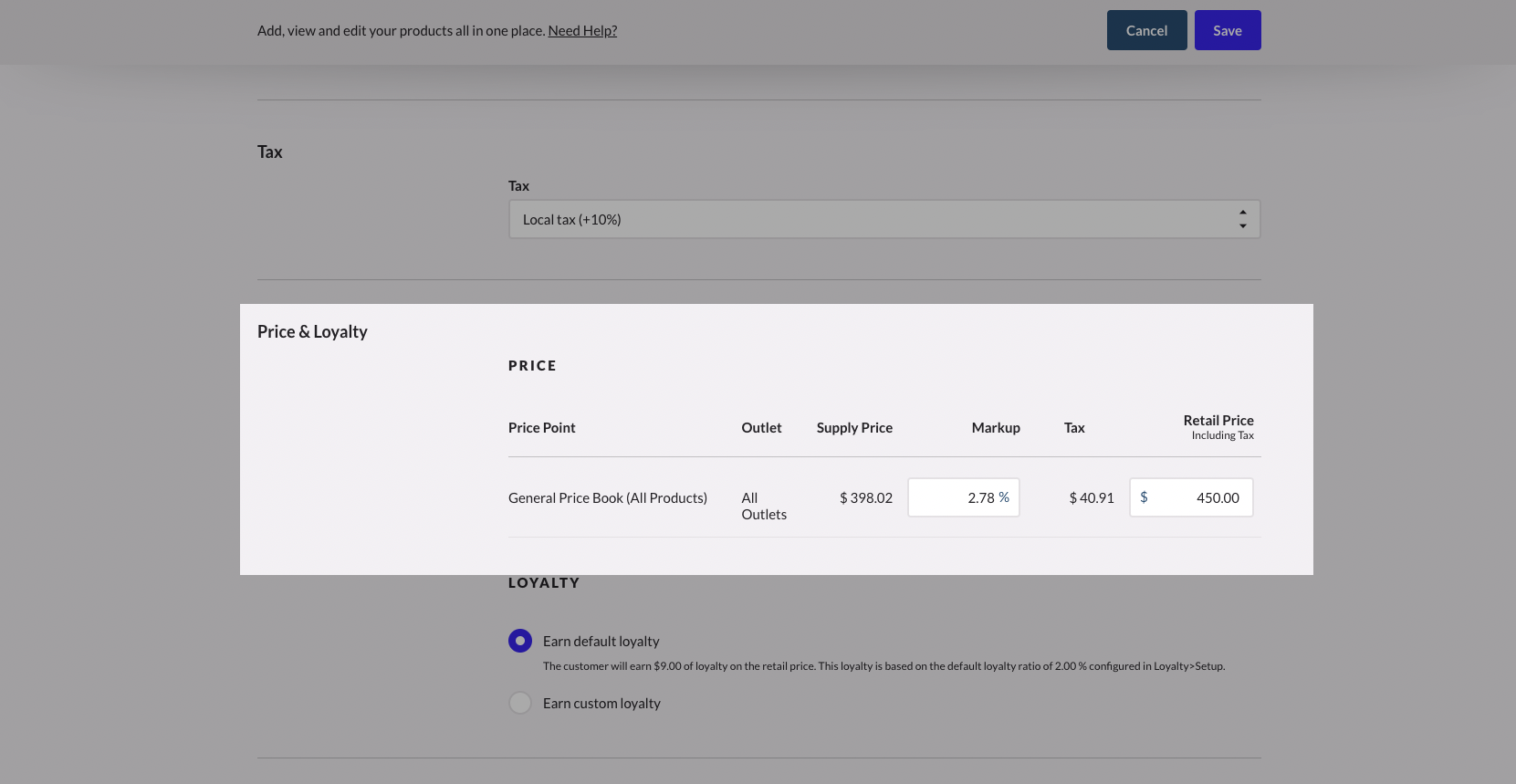Click the Earn custom loyalty label text
1516x784 pixels.
coord(601,703)
